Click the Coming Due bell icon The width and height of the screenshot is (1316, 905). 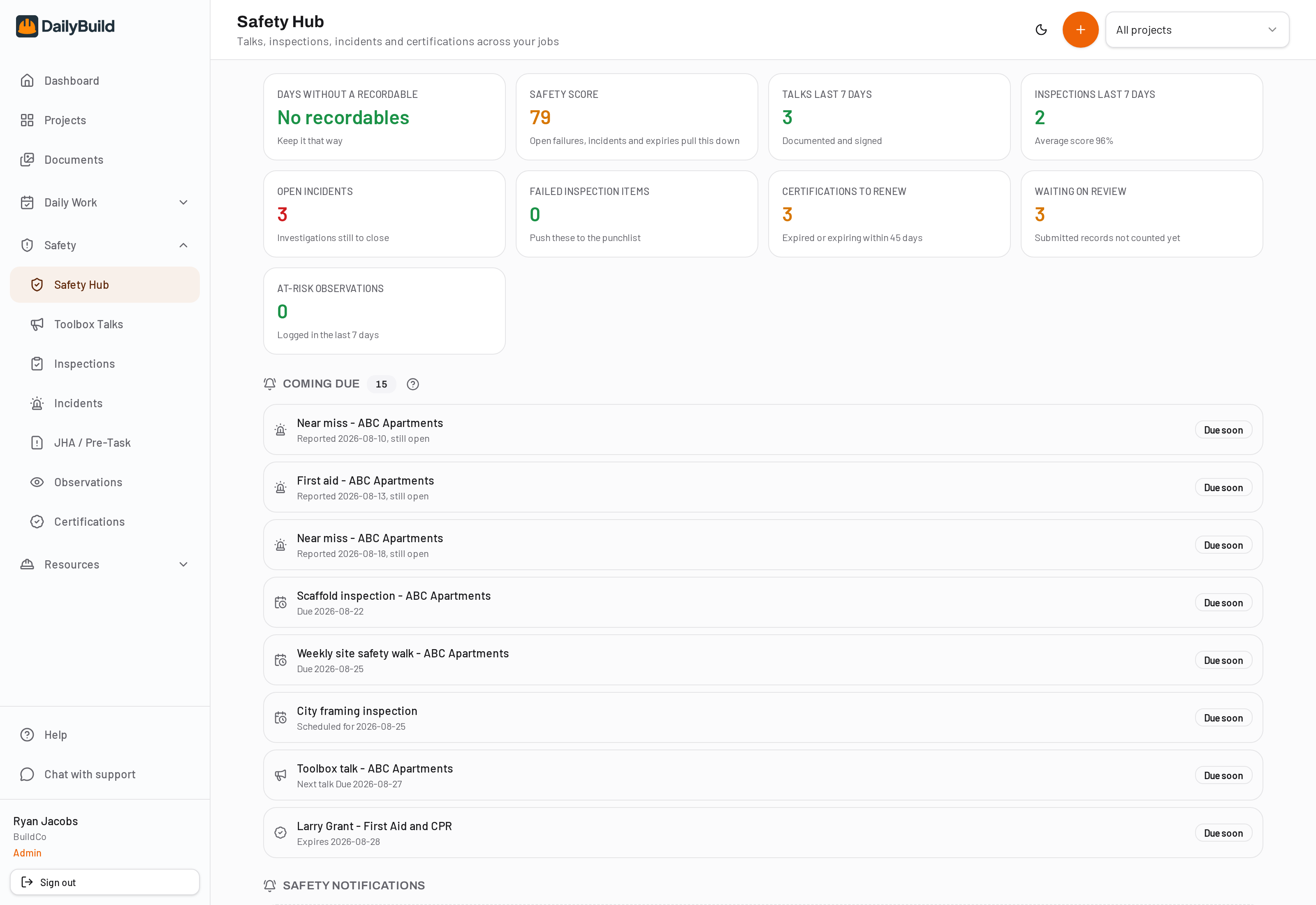(x=270, y=384)
